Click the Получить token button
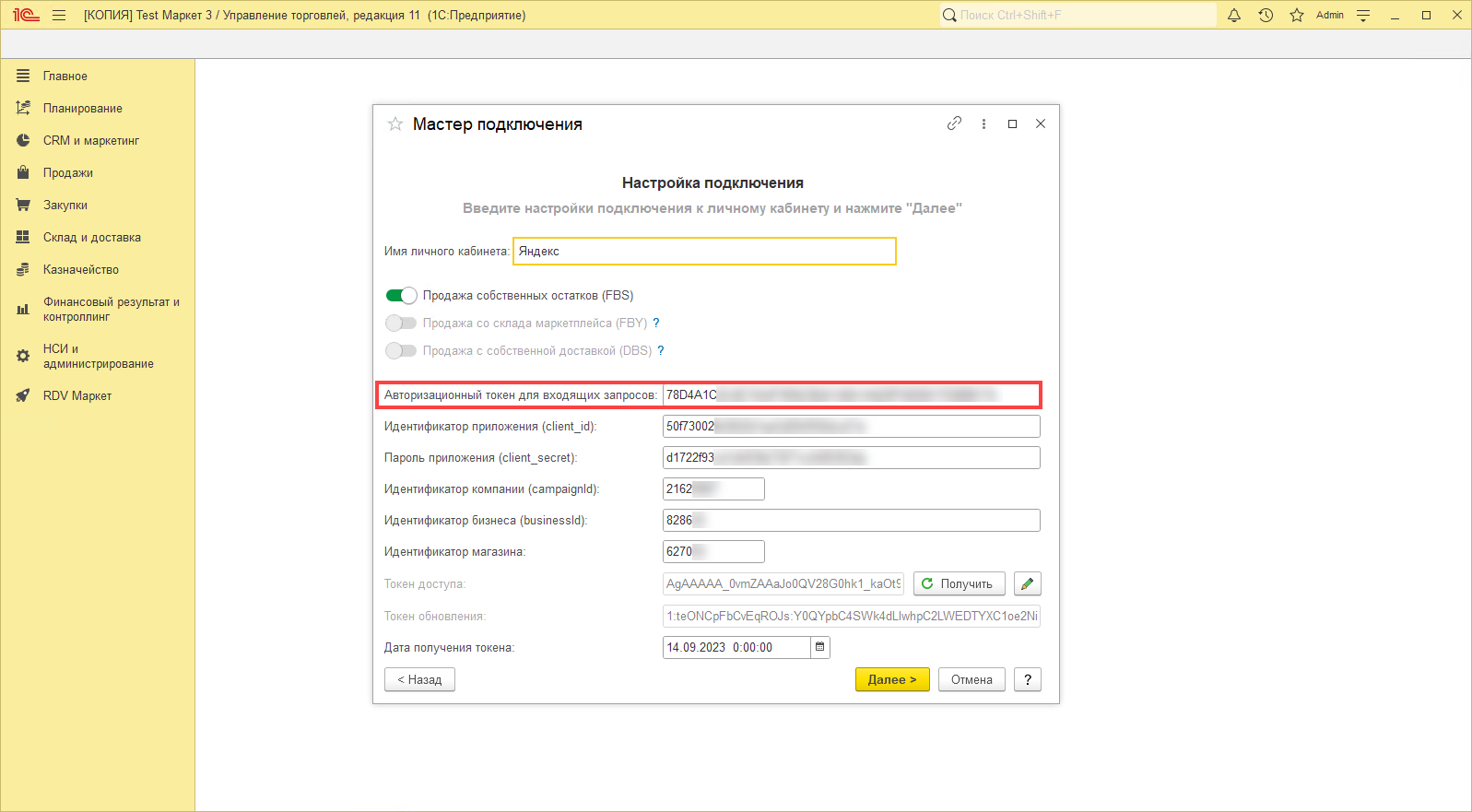Image resolution: width=1472 pixels, height=812 pixels. [x=959, y=583]
